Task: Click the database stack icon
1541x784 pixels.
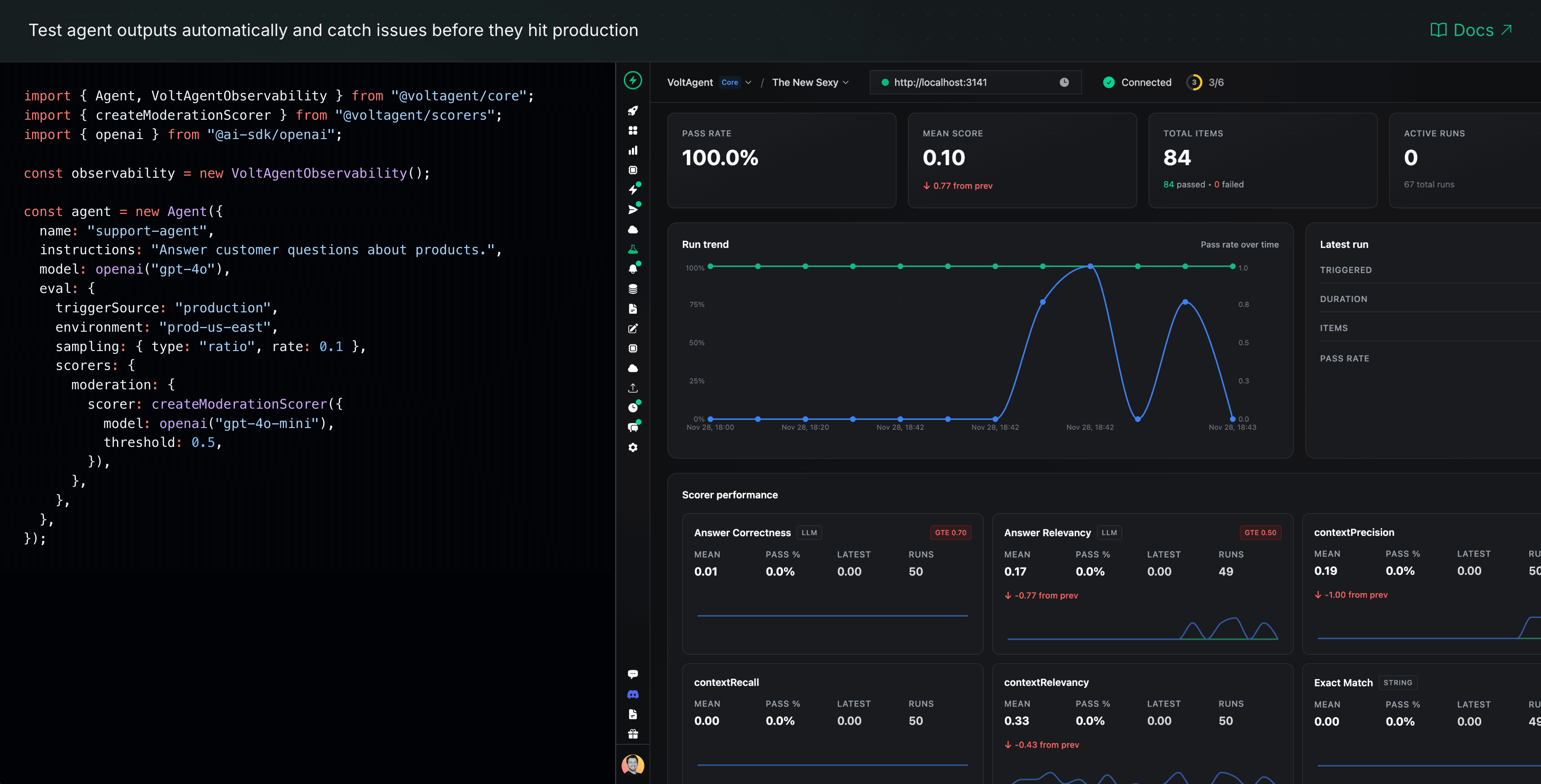Action: [632, 289]
